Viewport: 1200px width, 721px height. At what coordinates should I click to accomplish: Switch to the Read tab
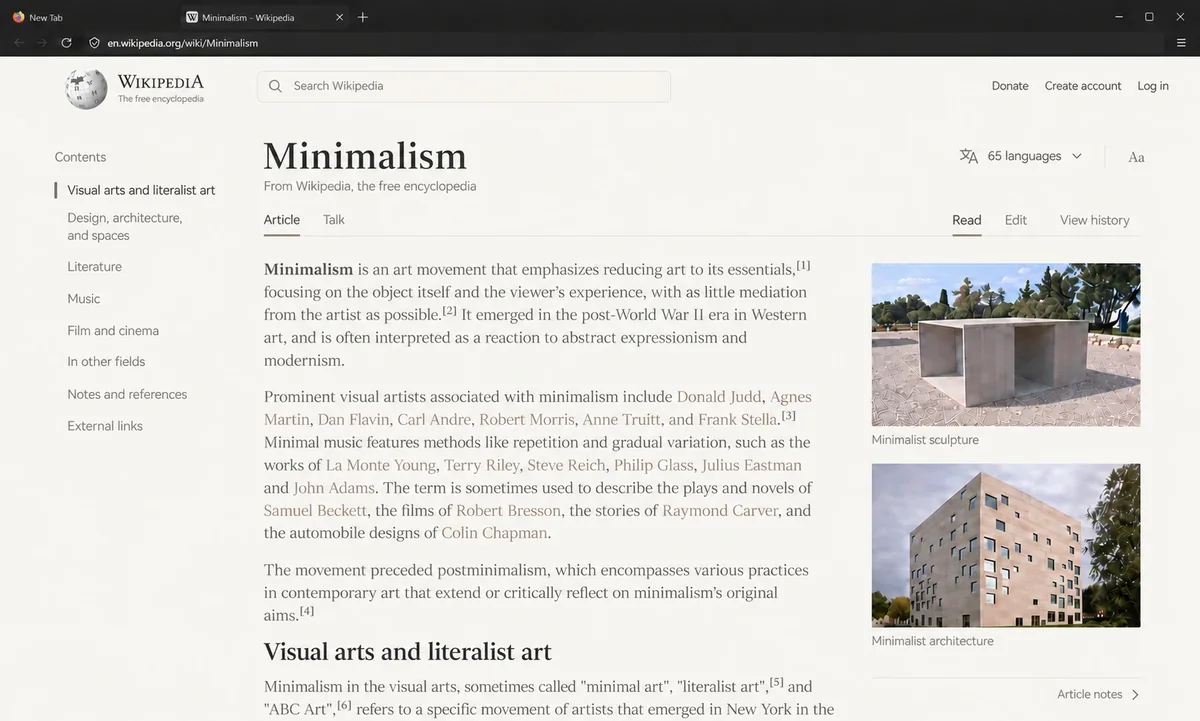(x=967, y=220)
